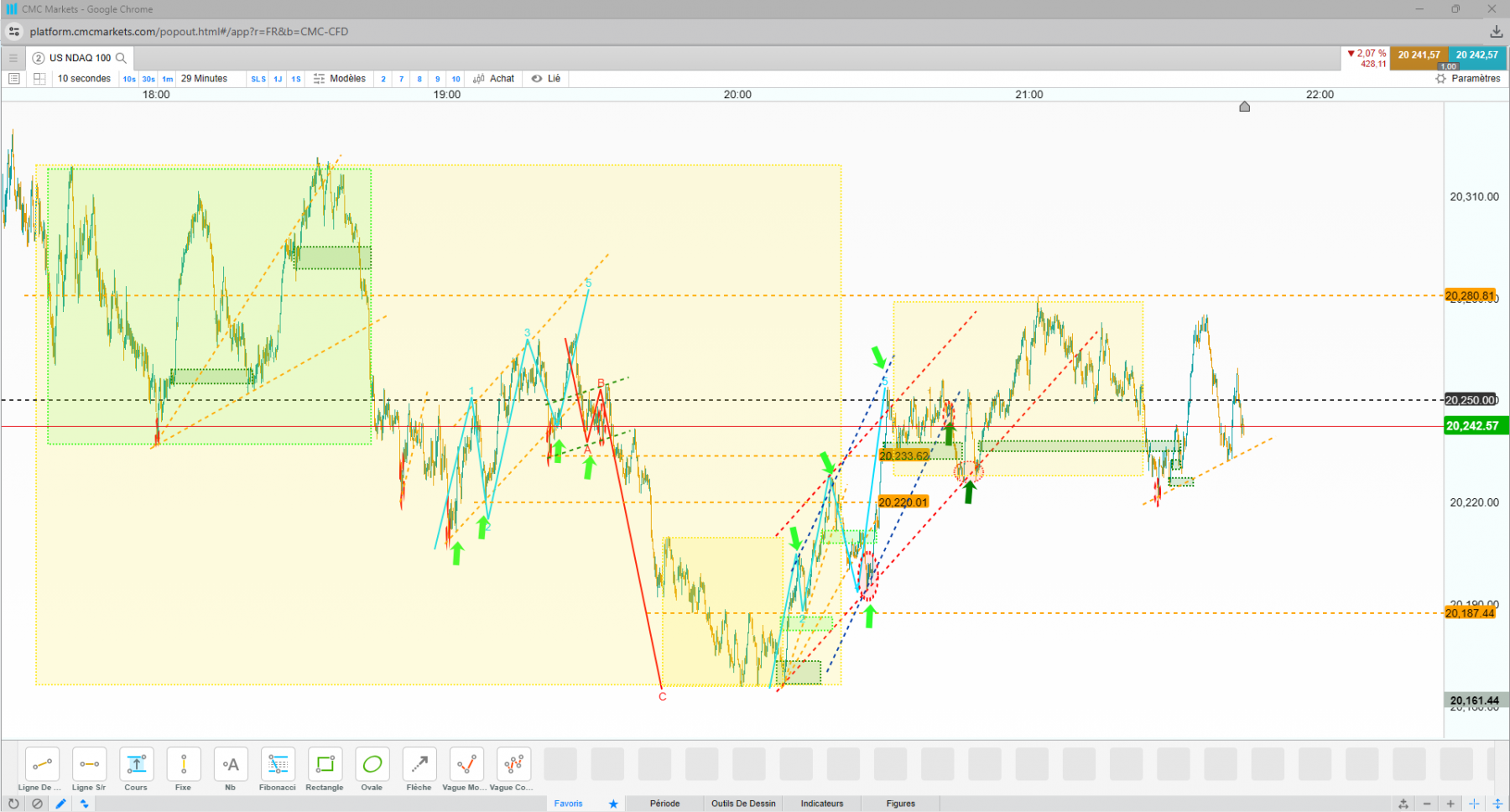
Task: Open the 29 Minutes period dropdown
Action: point(204,79)
